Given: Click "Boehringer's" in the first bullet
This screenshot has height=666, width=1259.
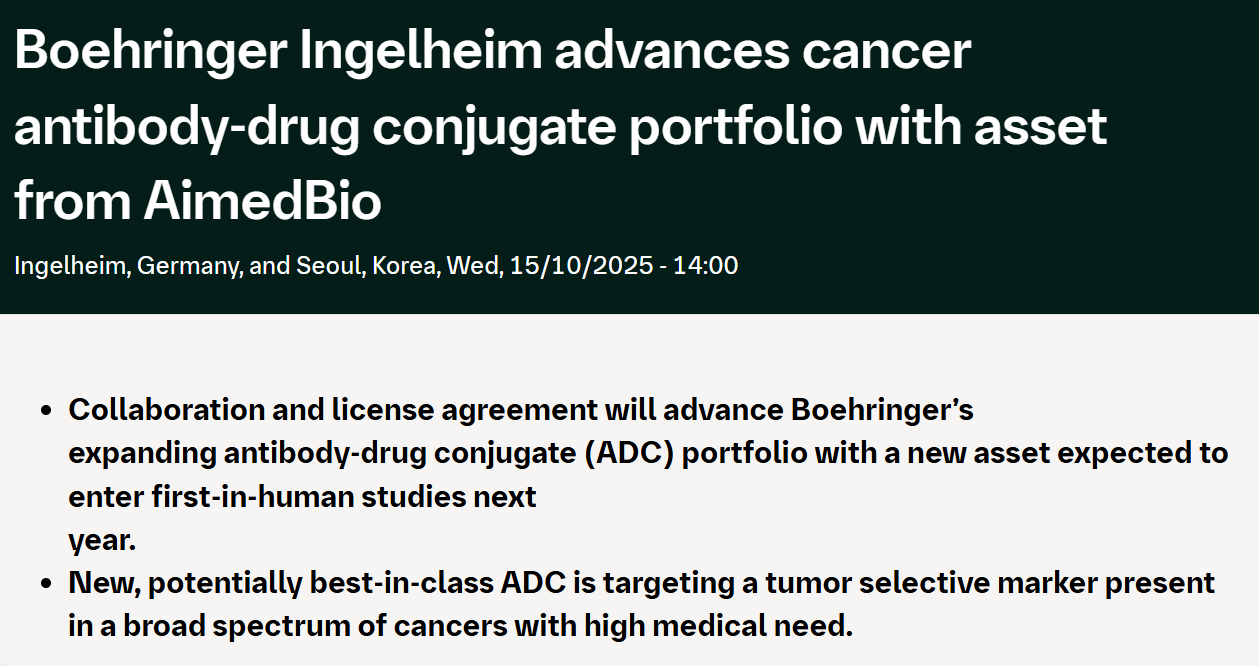Looking at the screenshot, I should 882,410.
